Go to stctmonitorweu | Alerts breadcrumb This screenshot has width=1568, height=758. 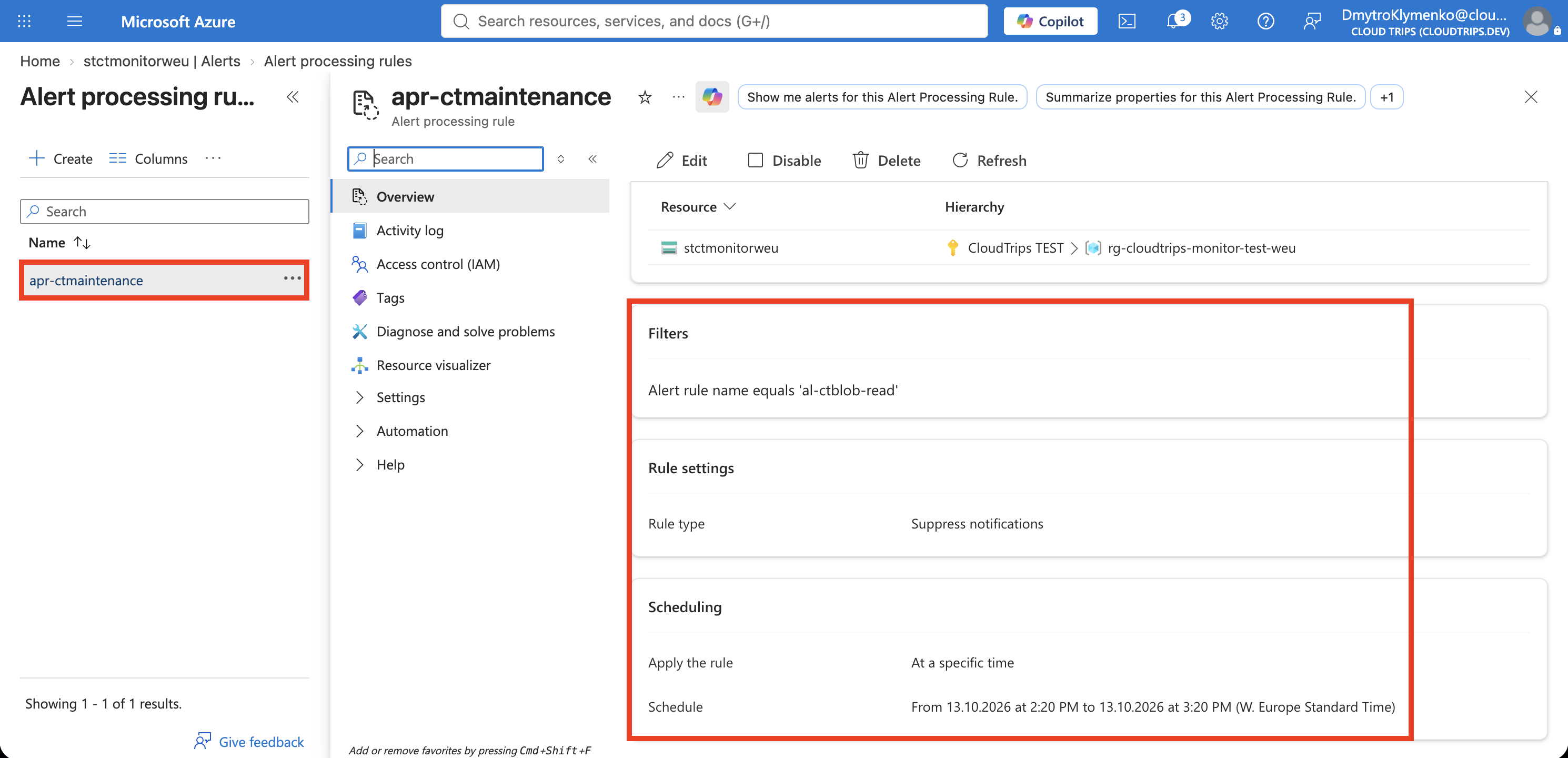tap(162, 61)
